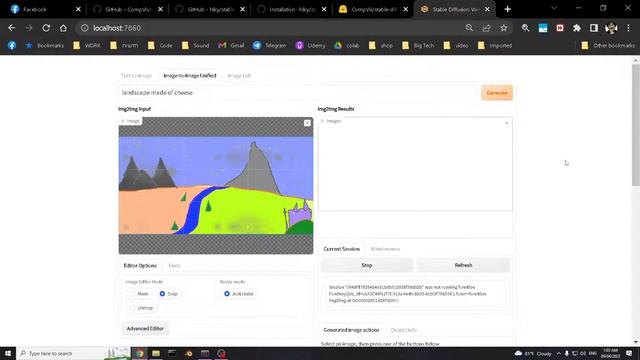Click the weather cloud icon in taskbar

518,353
